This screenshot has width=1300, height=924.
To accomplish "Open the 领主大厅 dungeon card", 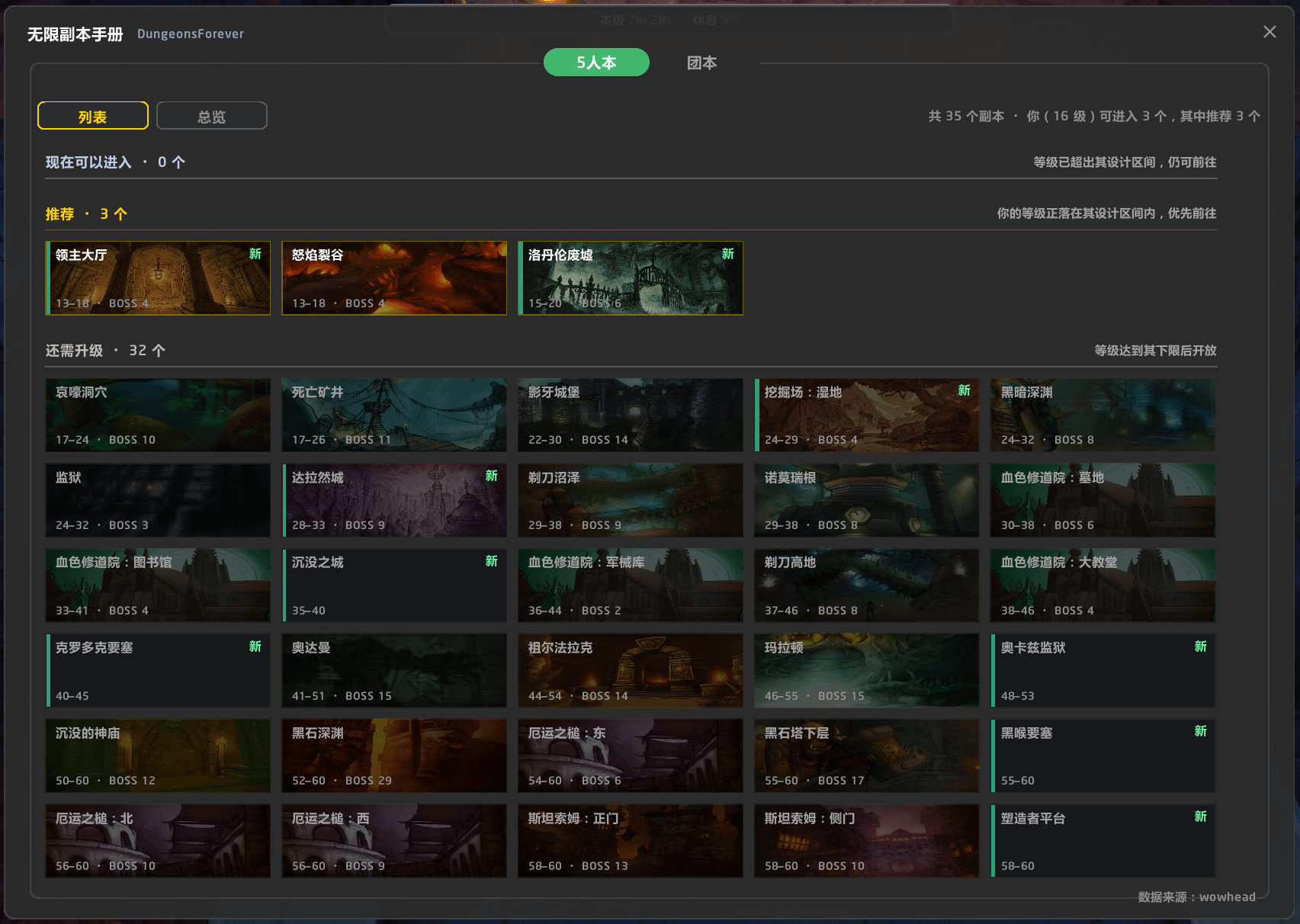I will click(x=158, y=278).
